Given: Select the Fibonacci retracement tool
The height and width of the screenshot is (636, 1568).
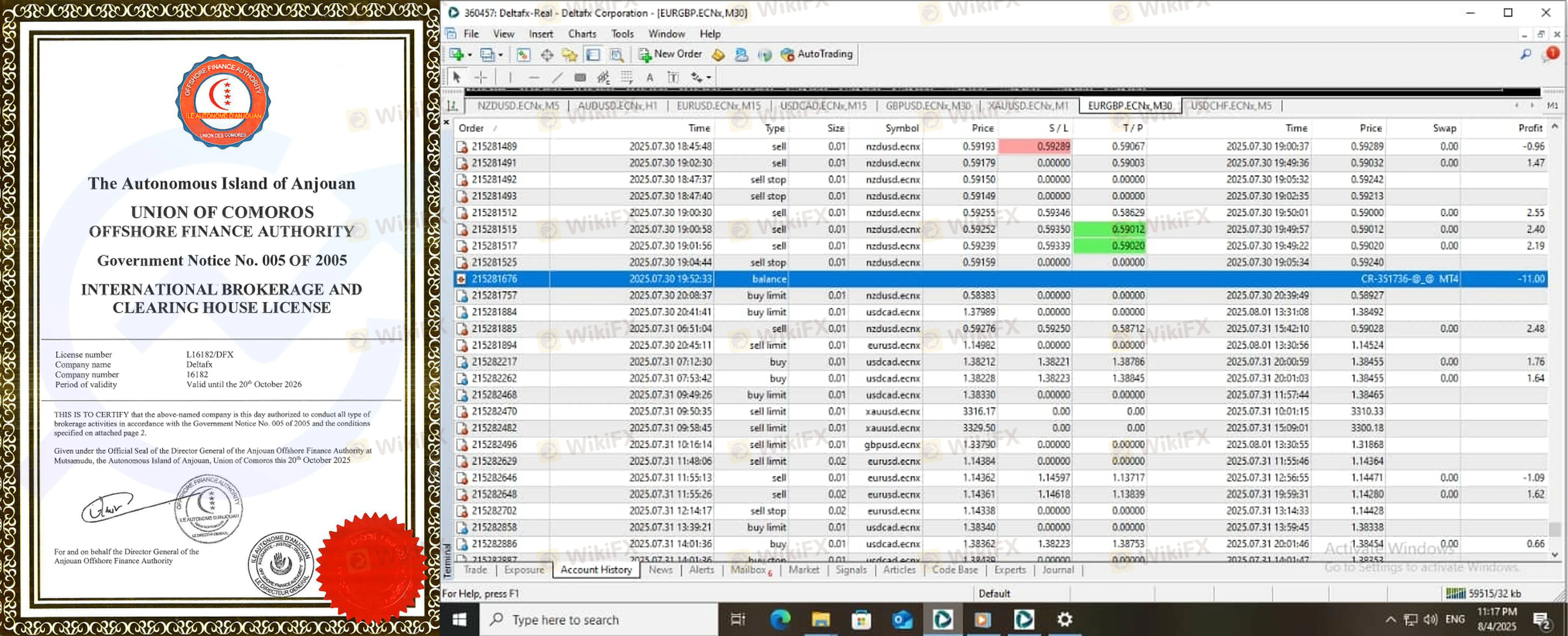Looking at the screenshot, I should click(x=626, y=77).
